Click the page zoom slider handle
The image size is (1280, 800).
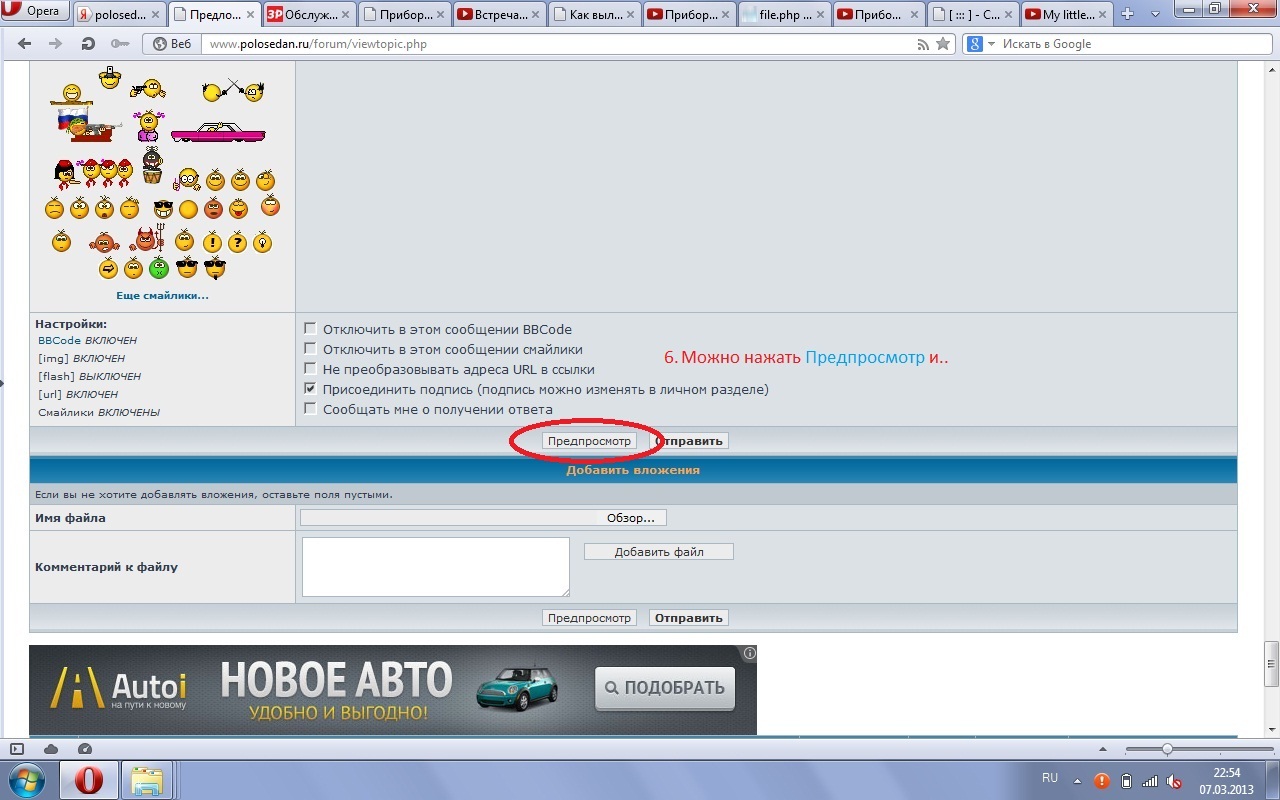[1166, 749]
